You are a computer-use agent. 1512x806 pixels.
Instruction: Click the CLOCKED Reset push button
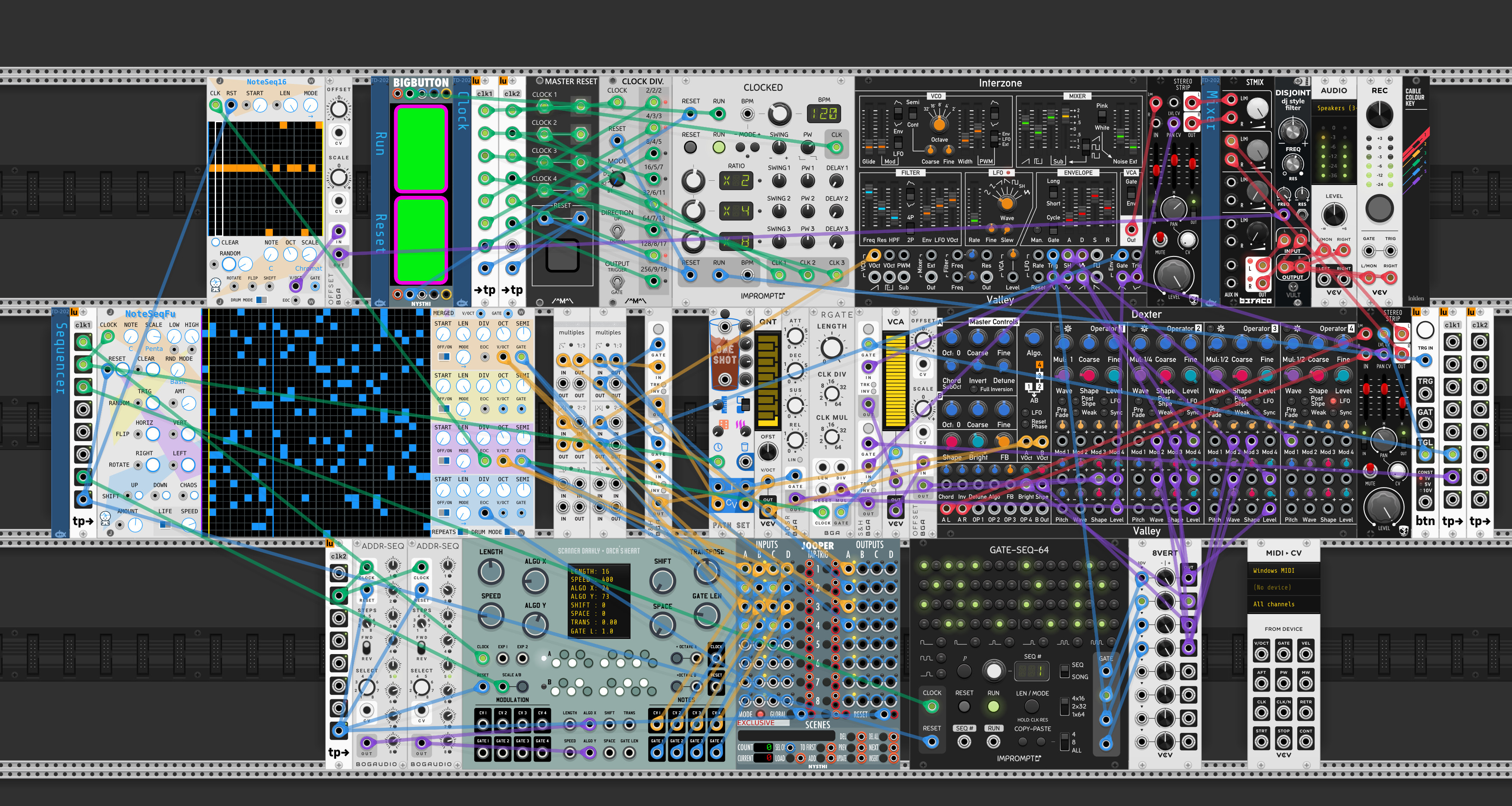pos(690,147)
